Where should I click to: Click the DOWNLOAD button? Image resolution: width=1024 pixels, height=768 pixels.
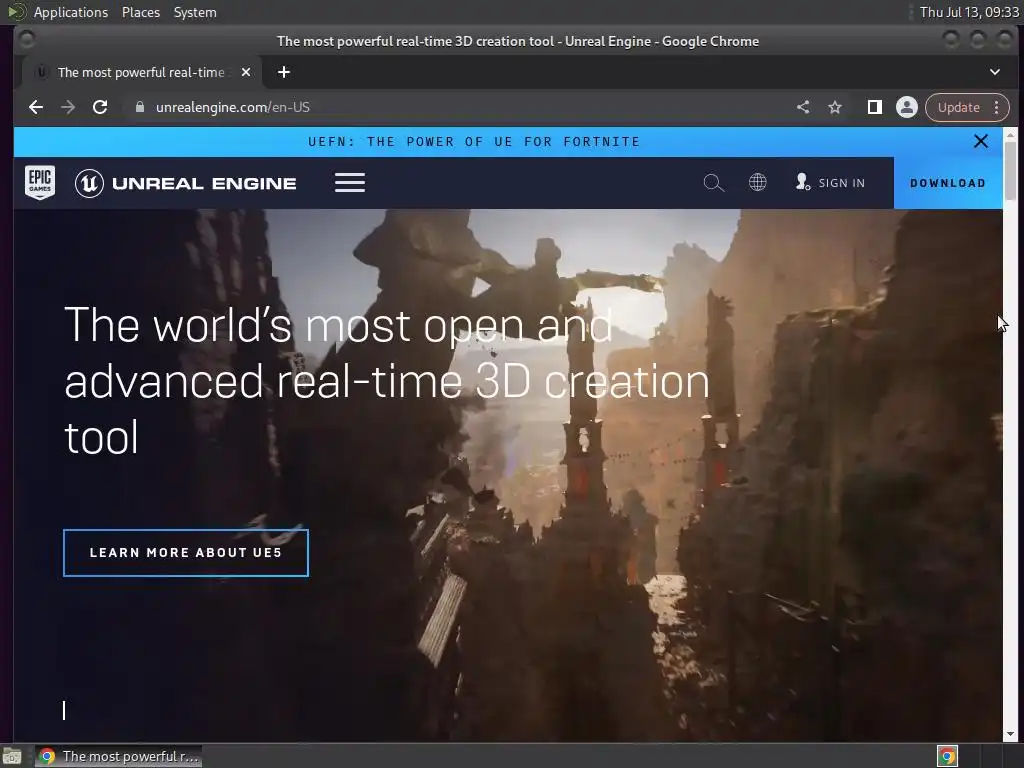[x=948, y=183]
